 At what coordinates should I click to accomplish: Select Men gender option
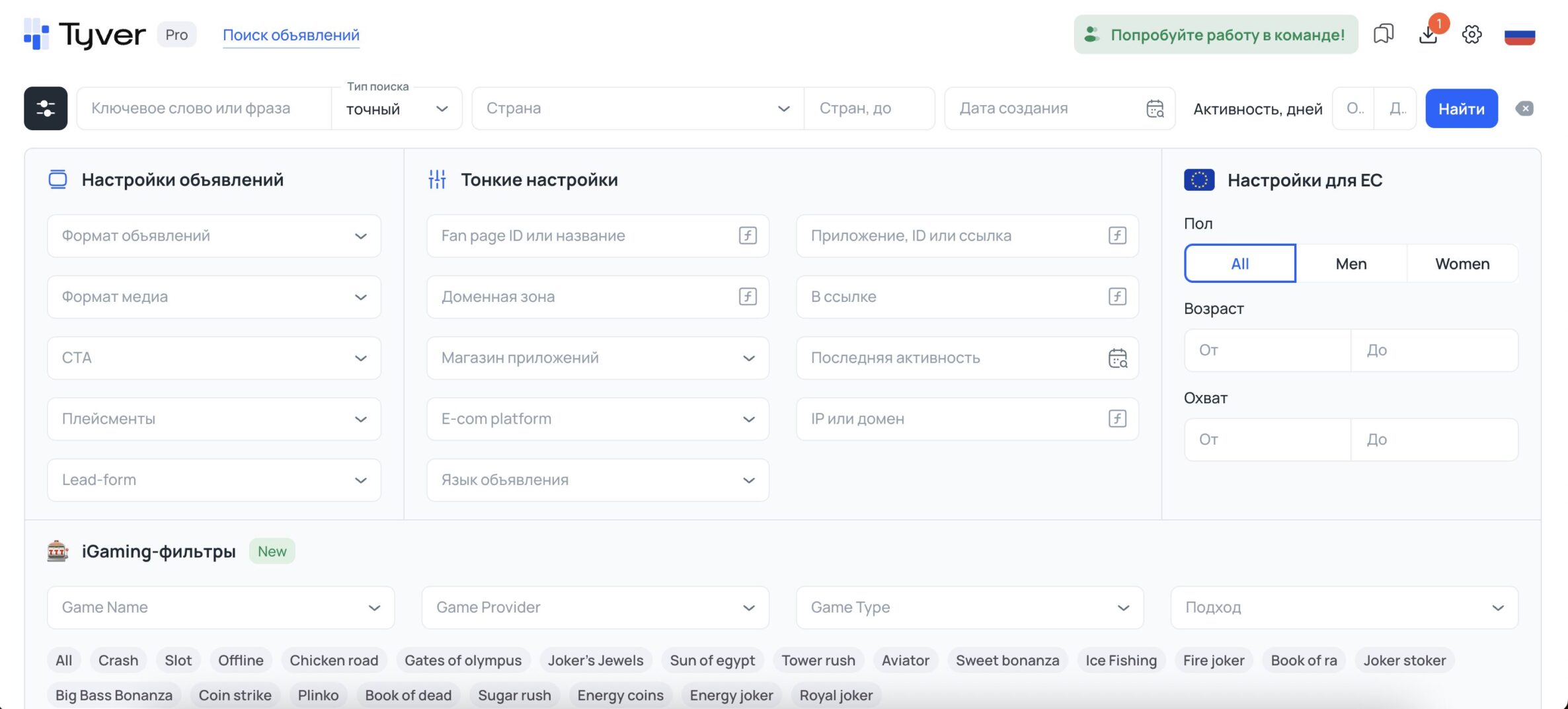pos(1351,263)
